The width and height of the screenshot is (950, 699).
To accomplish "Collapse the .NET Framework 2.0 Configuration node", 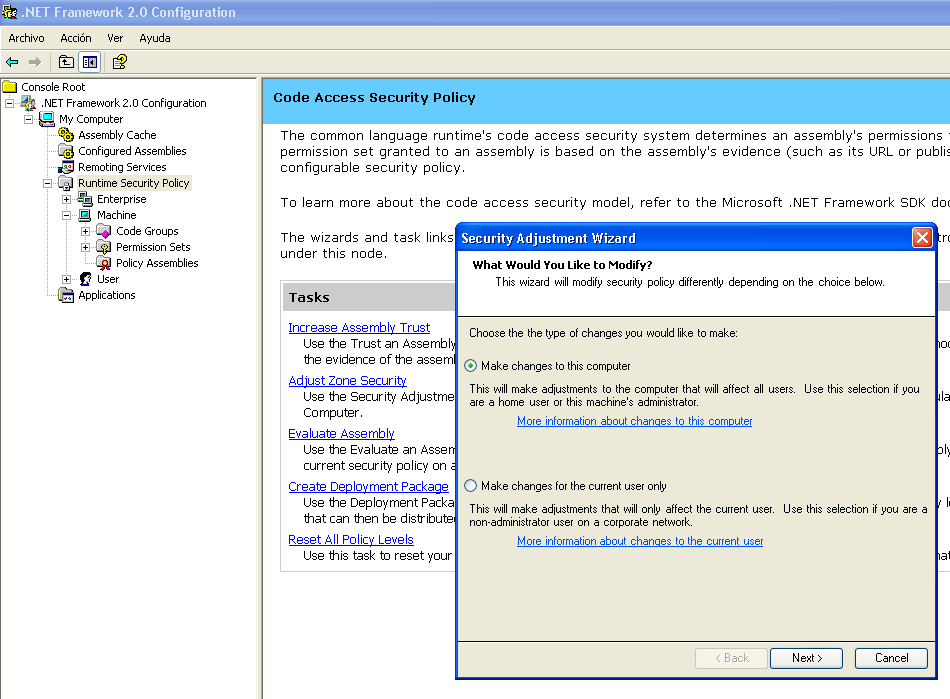I will click(x=10, y=103).
